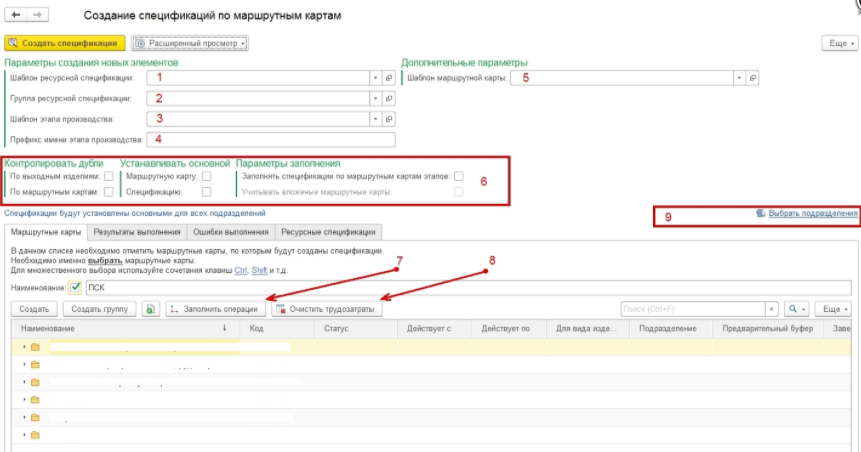Go back with the left arrow button
Screen dimensions: 861x452
[x=16, y=15]
